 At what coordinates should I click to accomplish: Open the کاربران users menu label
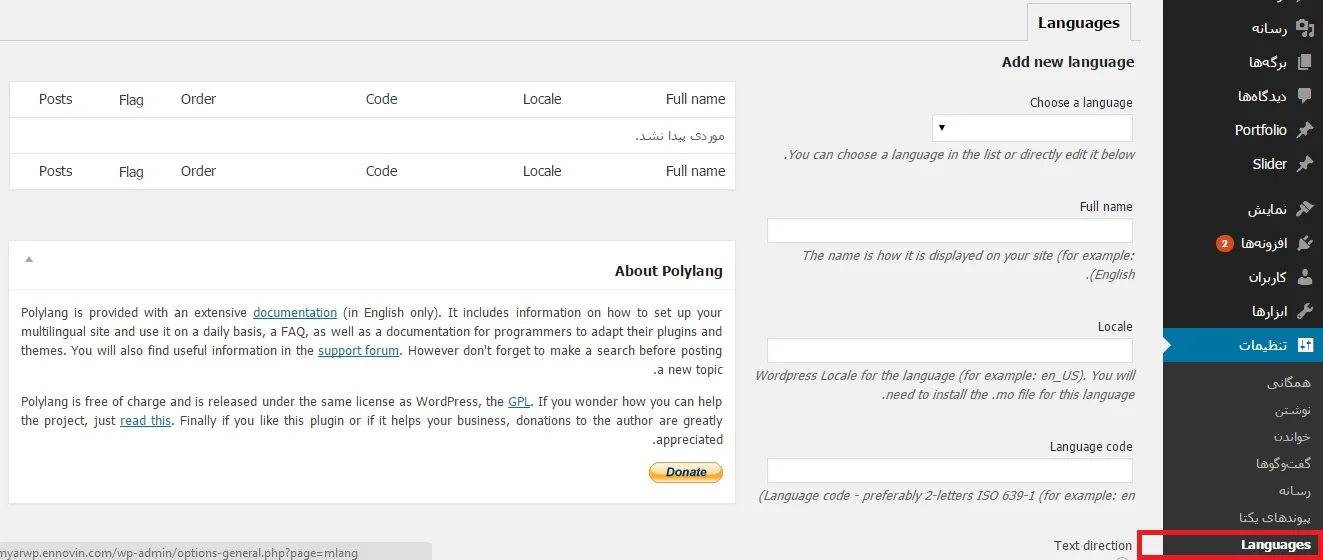[x=1267, y=277]
